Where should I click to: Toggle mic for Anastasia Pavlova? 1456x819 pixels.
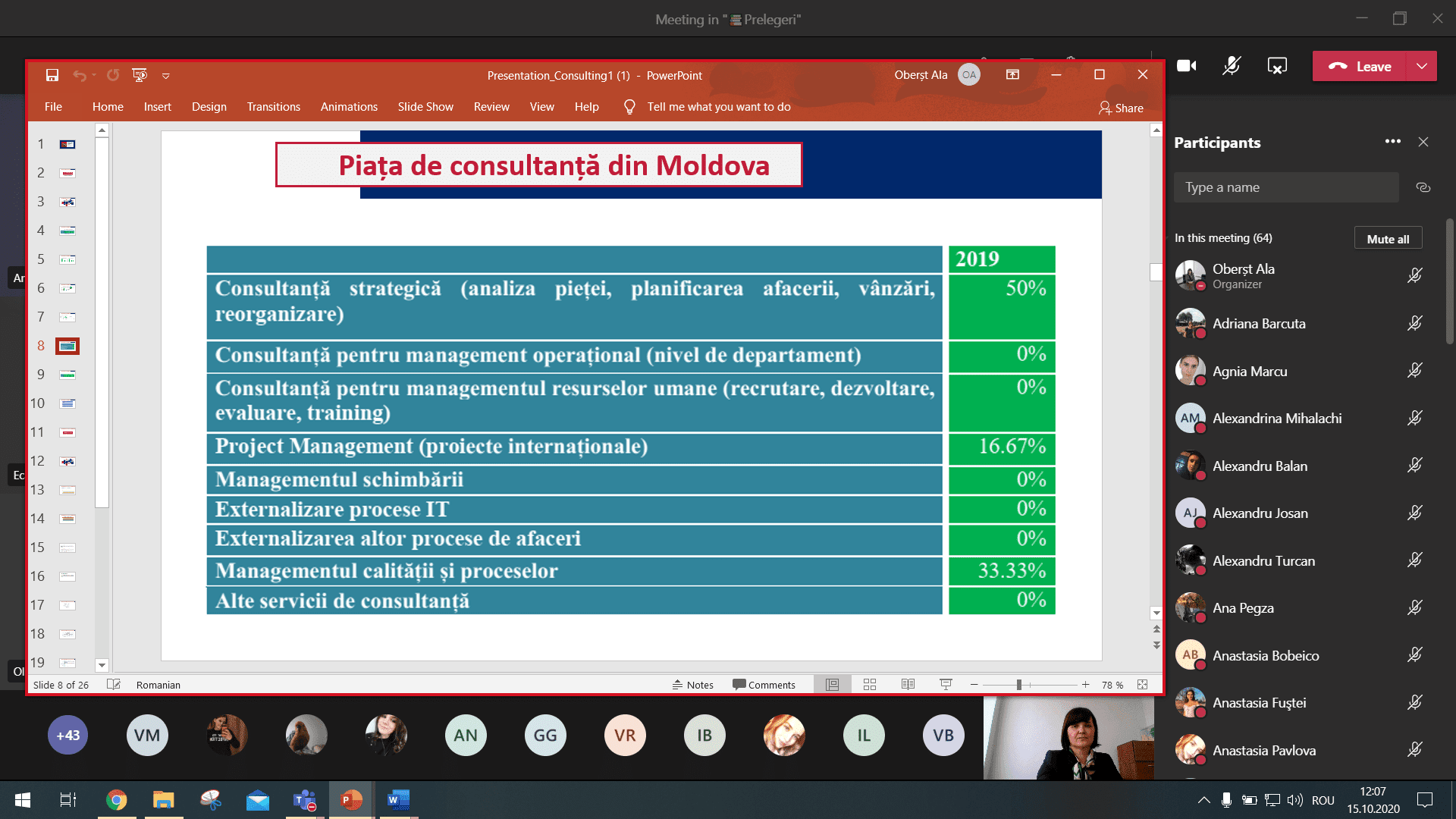(1414, 751)
